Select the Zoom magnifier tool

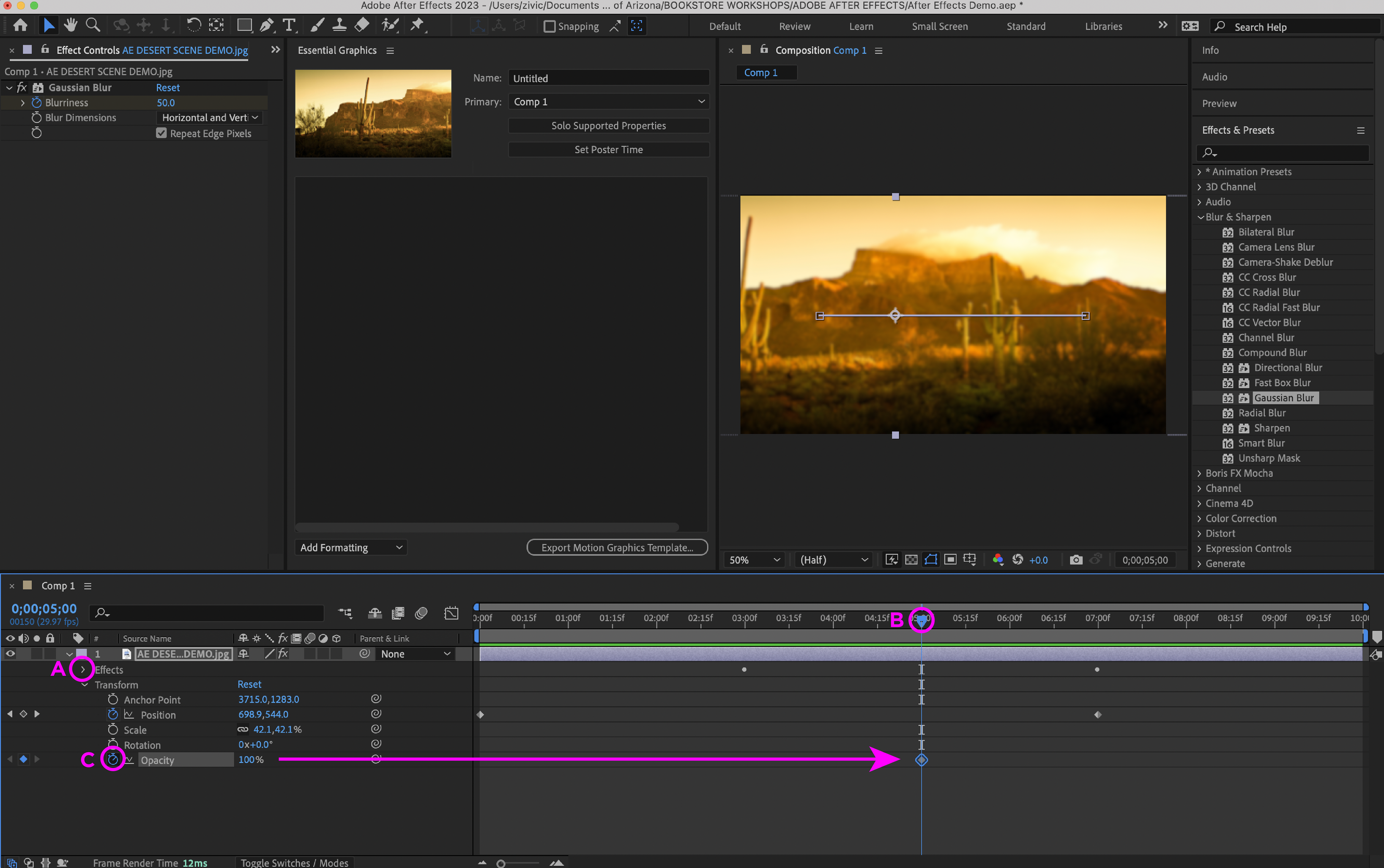[92, 25]
